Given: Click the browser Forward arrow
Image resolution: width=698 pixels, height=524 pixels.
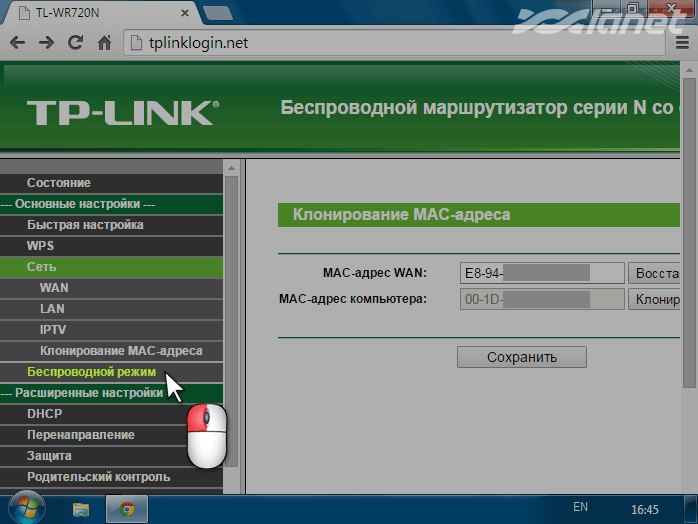Looking at the screenshot, I should click(x=47, y=43).
